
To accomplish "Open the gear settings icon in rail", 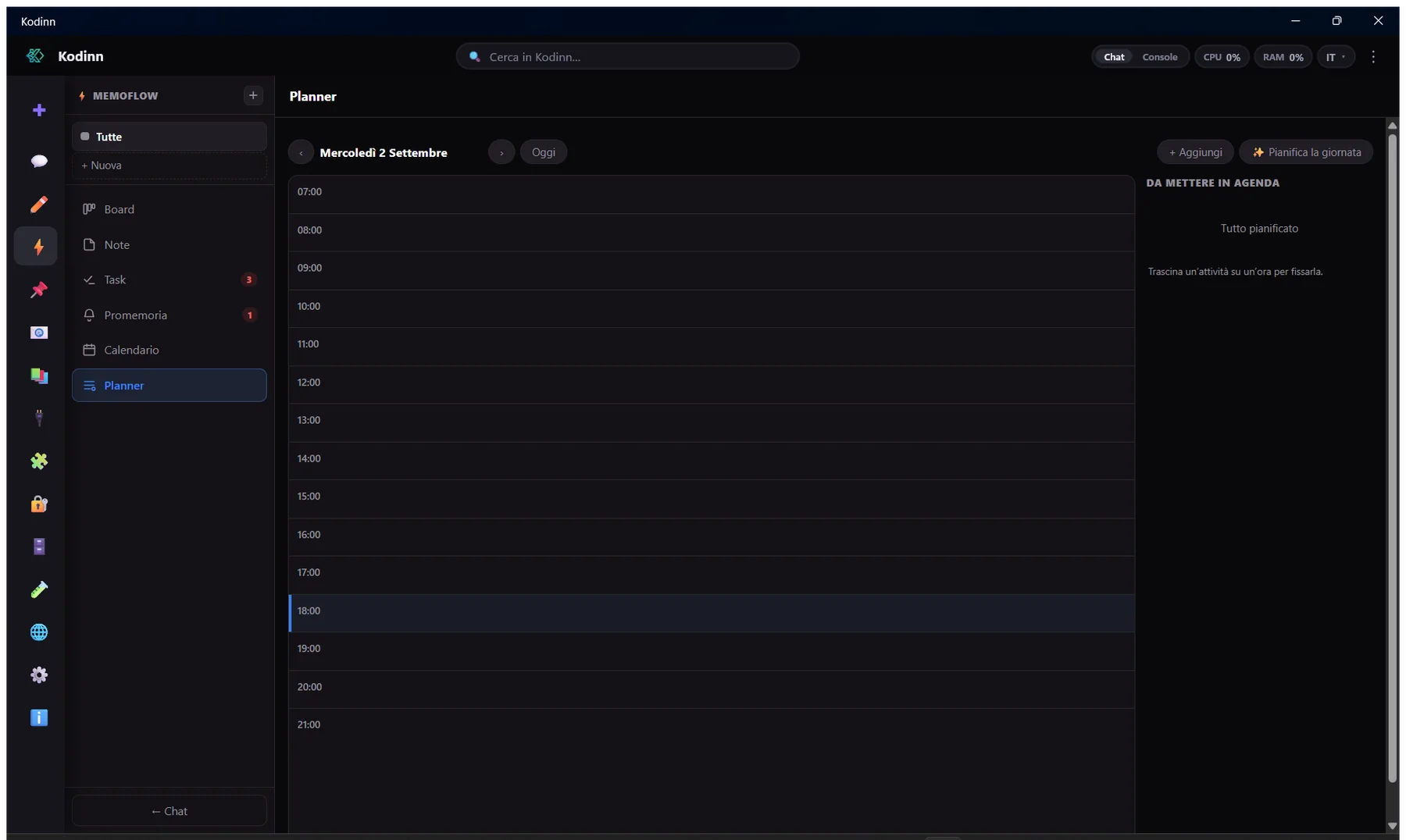I will 39,674.
